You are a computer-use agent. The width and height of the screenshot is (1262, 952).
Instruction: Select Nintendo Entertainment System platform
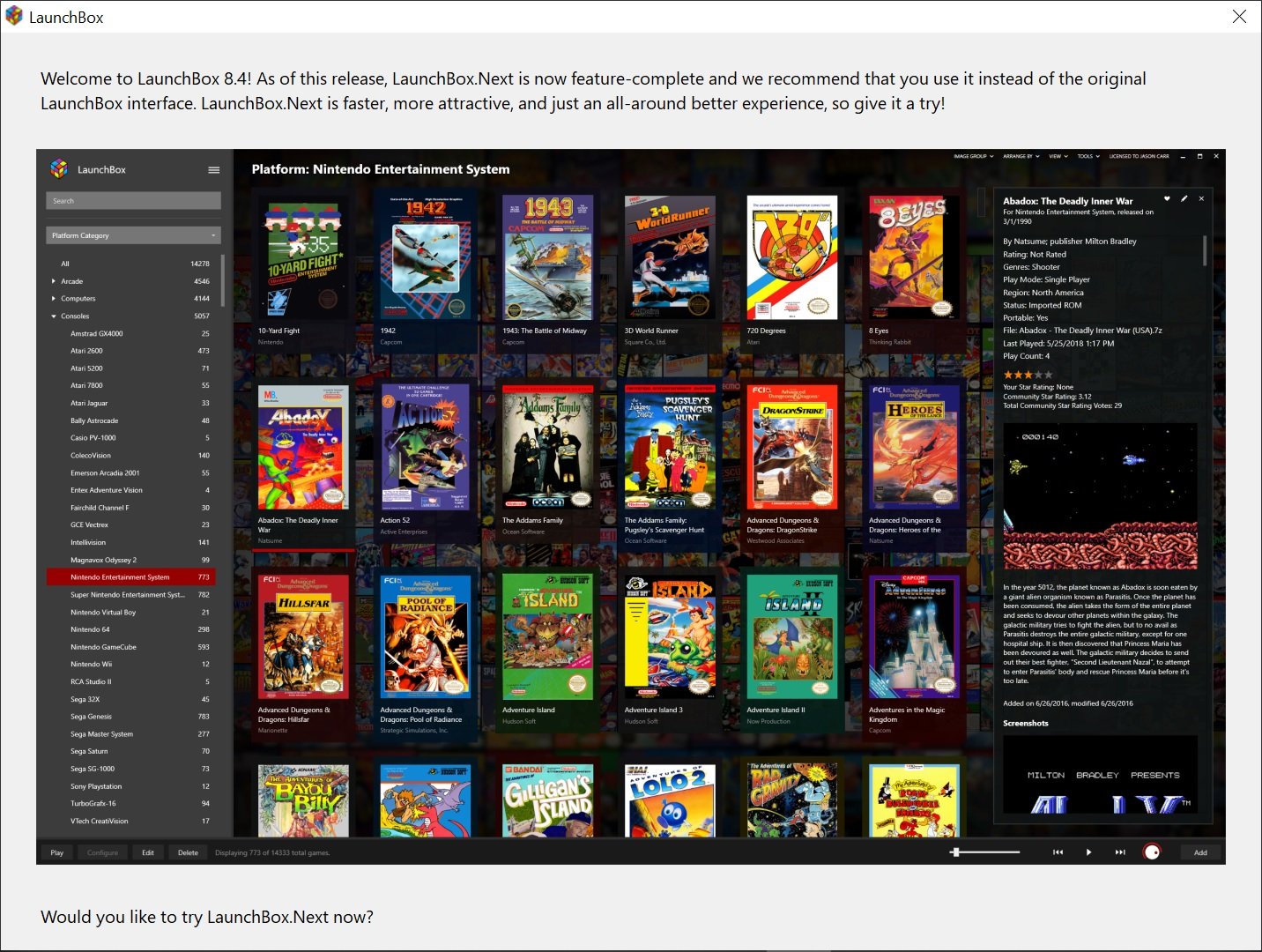coord(131,577)
